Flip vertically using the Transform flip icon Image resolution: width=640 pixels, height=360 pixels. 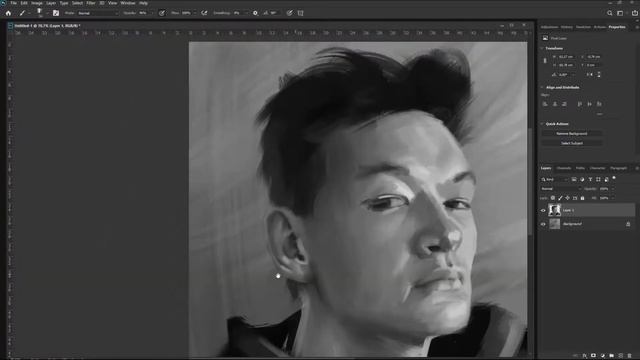click(599, 75)
